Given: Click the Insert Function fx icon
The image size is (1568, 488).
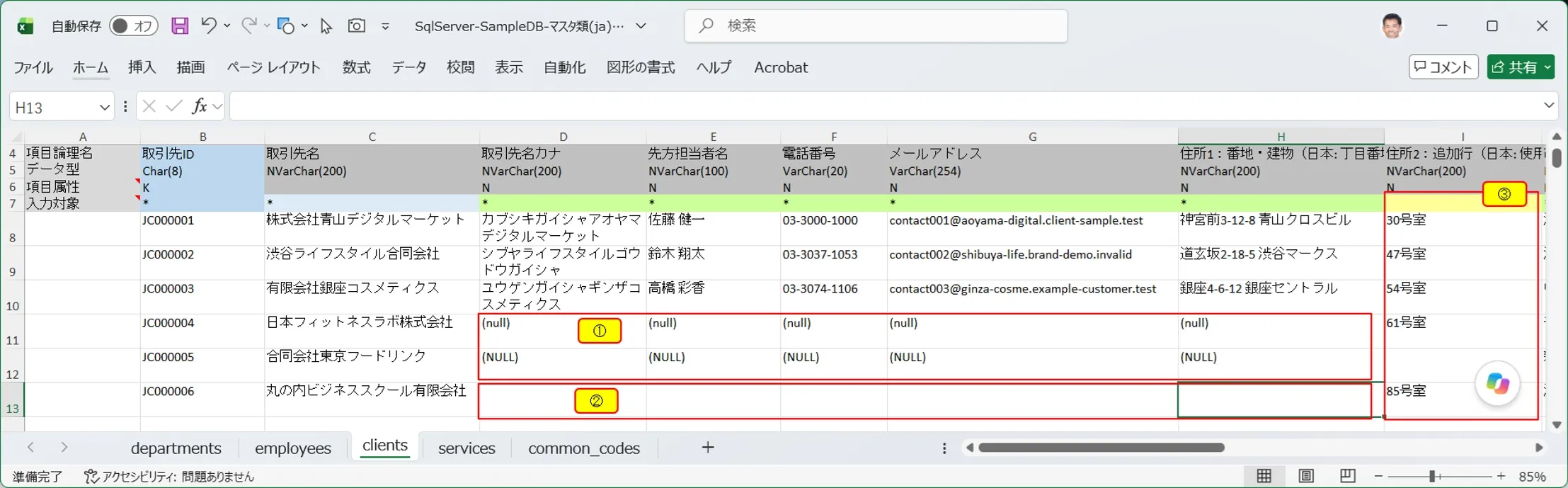Looking at the screenshot, I should pos(200,106).
